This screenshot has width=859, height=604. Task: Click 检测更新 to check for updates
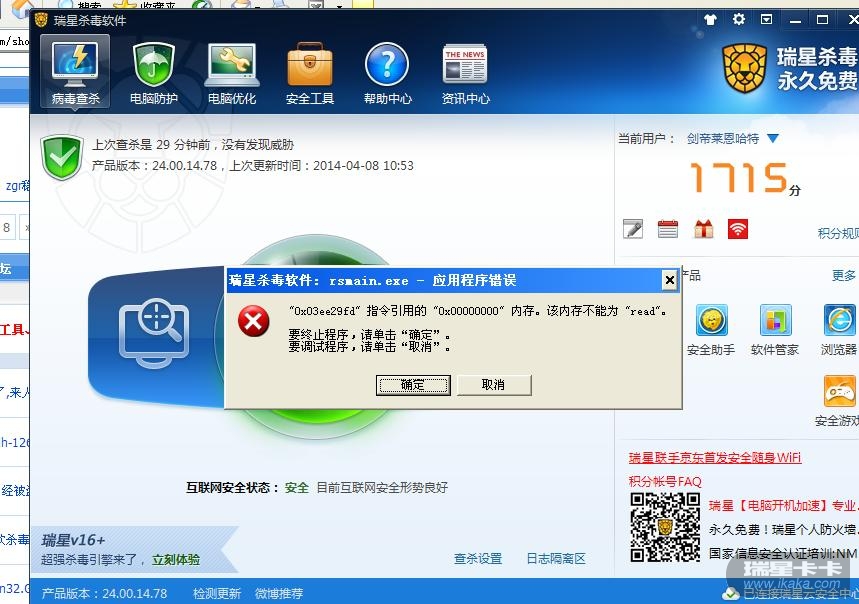pos(217,594)
